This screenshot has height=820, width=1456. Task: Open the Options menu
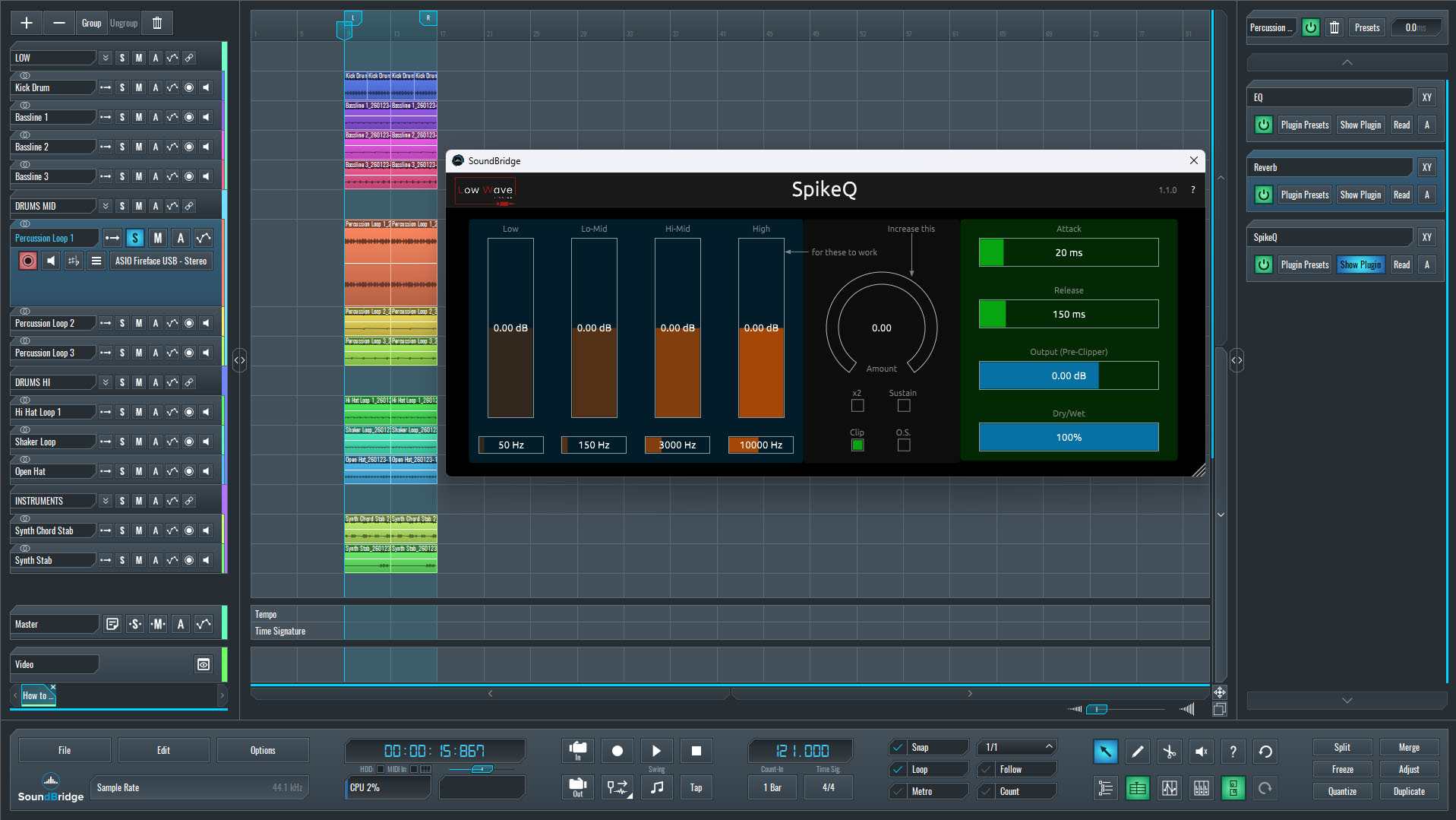[x=263, y=750]
